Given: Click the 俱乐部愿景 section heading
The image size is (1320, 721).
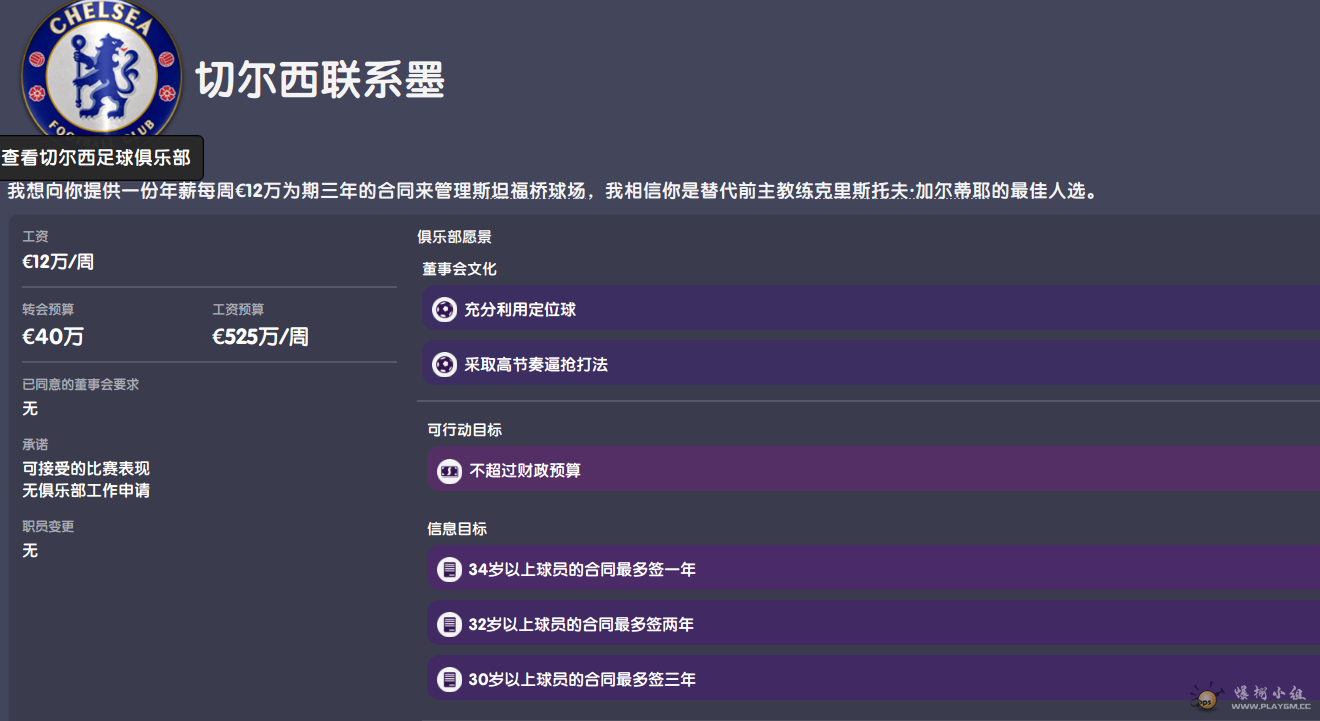Looking at the screenshot, I should pos(454,237).
